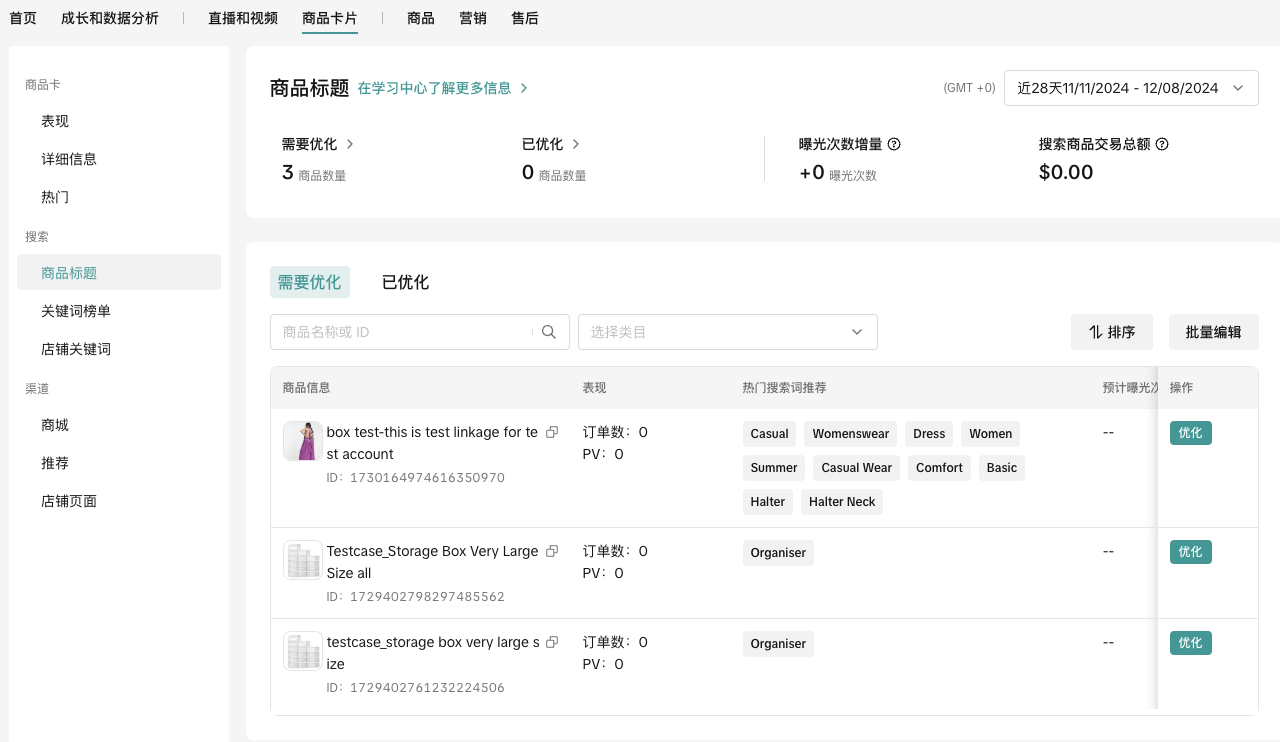Select the Womenswear keyword tag
The width and height of the screenshot is (1280, 742).
[x=850, y=434]
